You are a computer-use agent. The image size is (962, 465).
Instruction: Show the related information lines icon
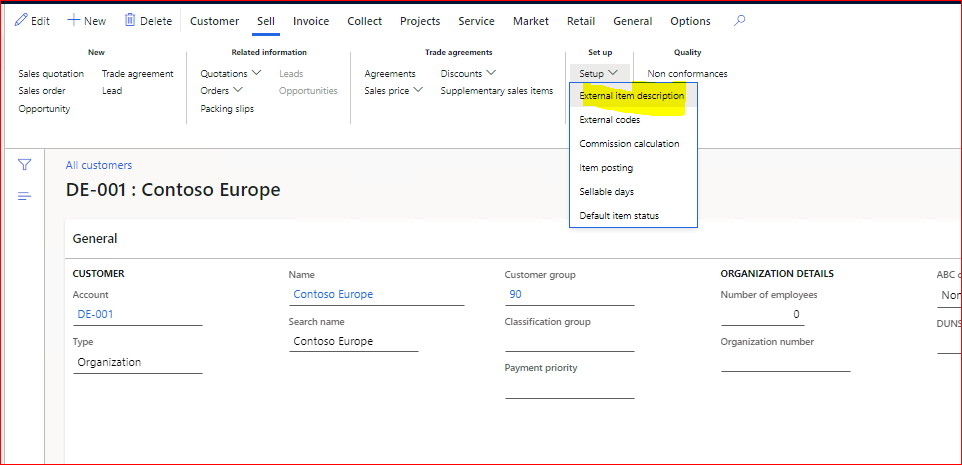(25, 195)
